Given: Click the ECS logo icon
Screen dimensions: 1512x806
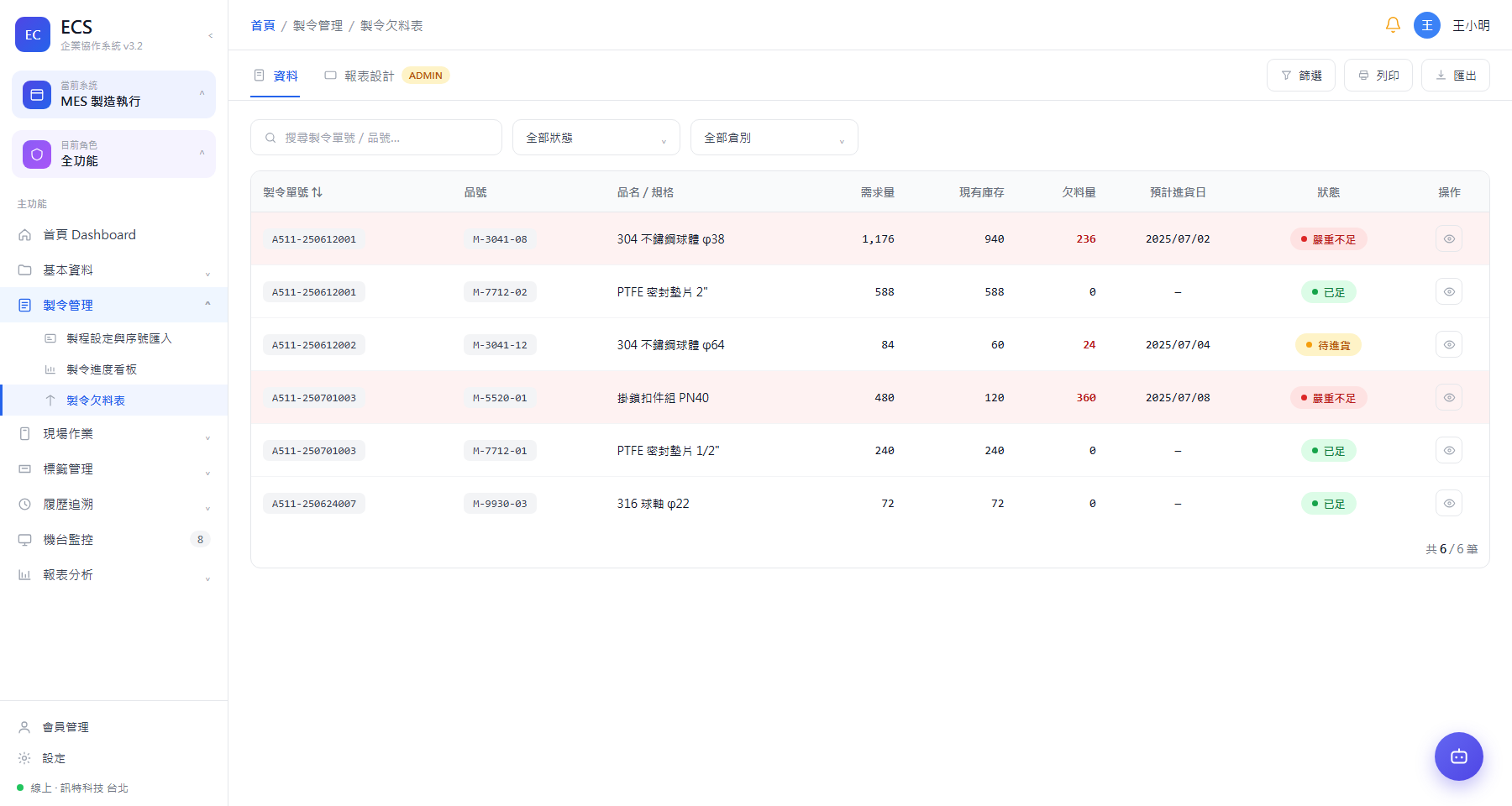Looking at the screenshot, I should [x=33, y=34].
